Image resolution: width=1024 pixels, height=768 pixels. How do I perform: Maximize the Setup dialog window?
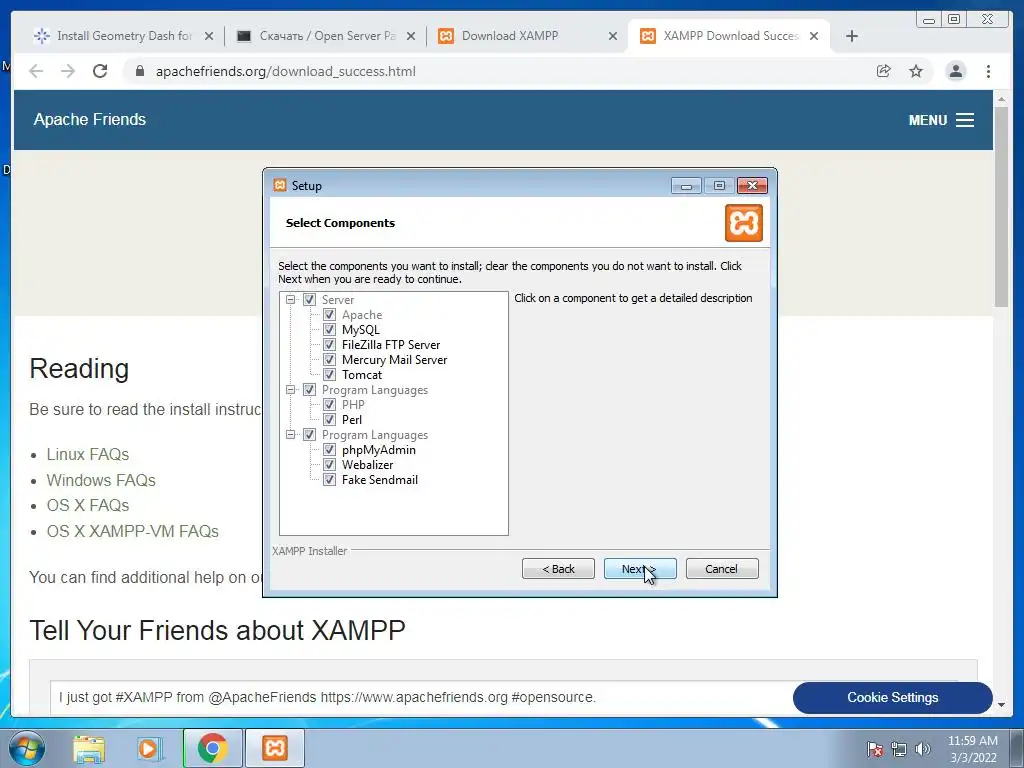click(x=720, y=186)
